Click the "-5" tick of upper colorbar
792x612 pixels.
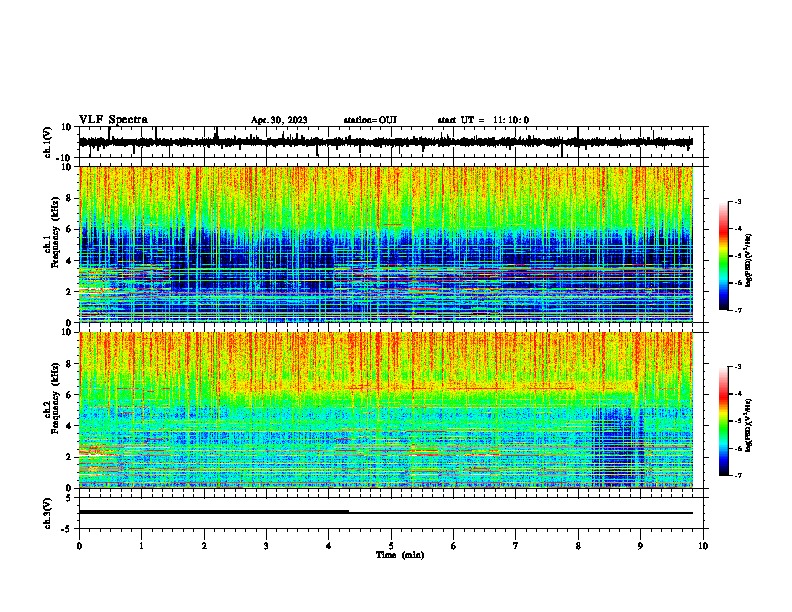click(738, 256)
